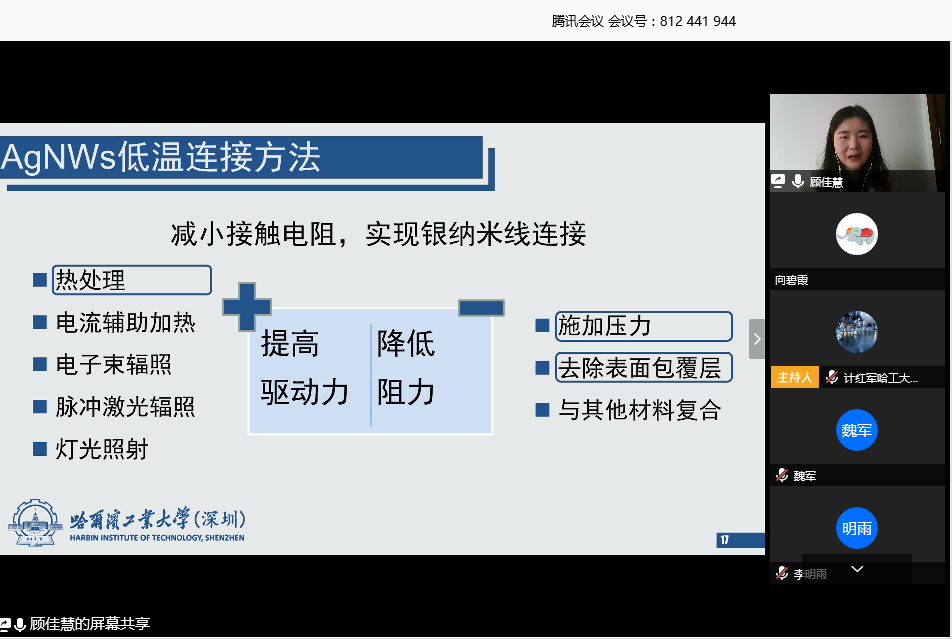
Task: Click the 顾佳慧的屏幕共享 label
Action: tap(88, 623)
